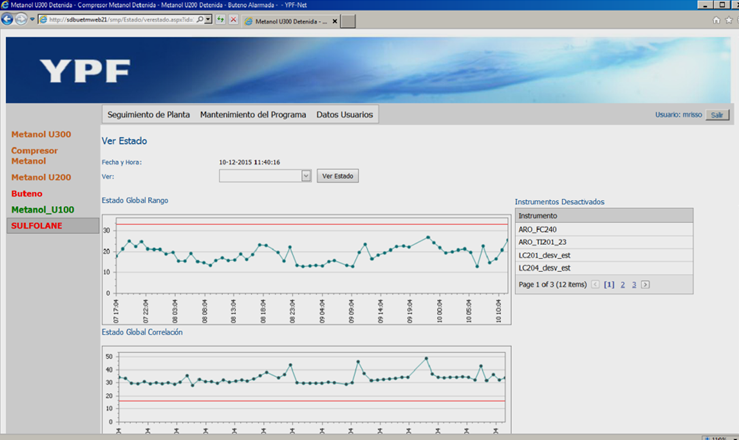Screen dimensions: 739x440
Task: Click the Estado Global Rango chart
Action: pos(307,269)
